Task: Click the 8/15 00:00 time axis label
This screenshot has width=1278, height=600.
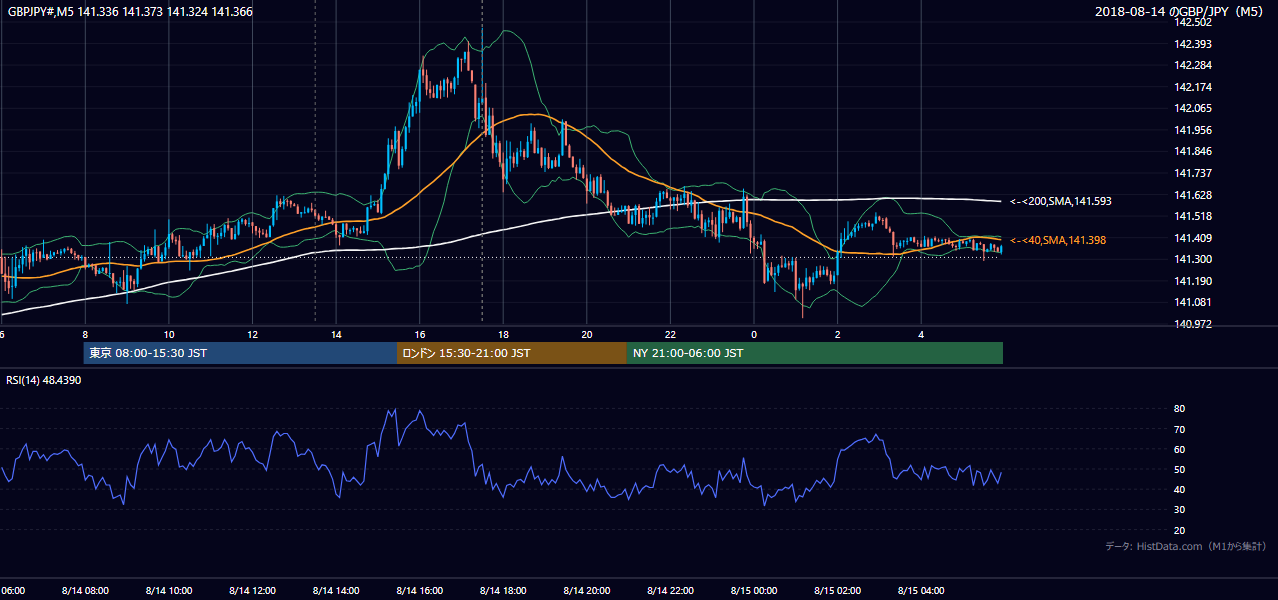Action: [x=754, y=591]
